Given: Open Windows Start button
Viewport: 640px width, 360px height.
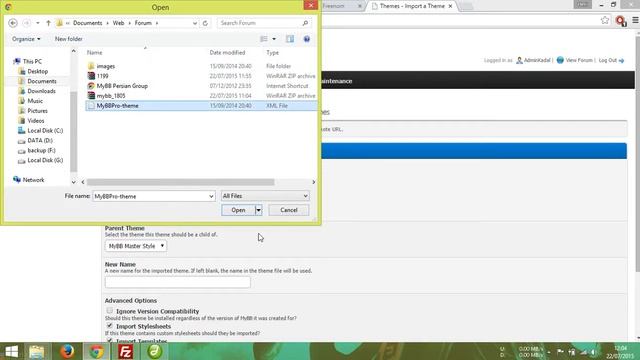Looking at the screenshot, I should tap(11, 351).
